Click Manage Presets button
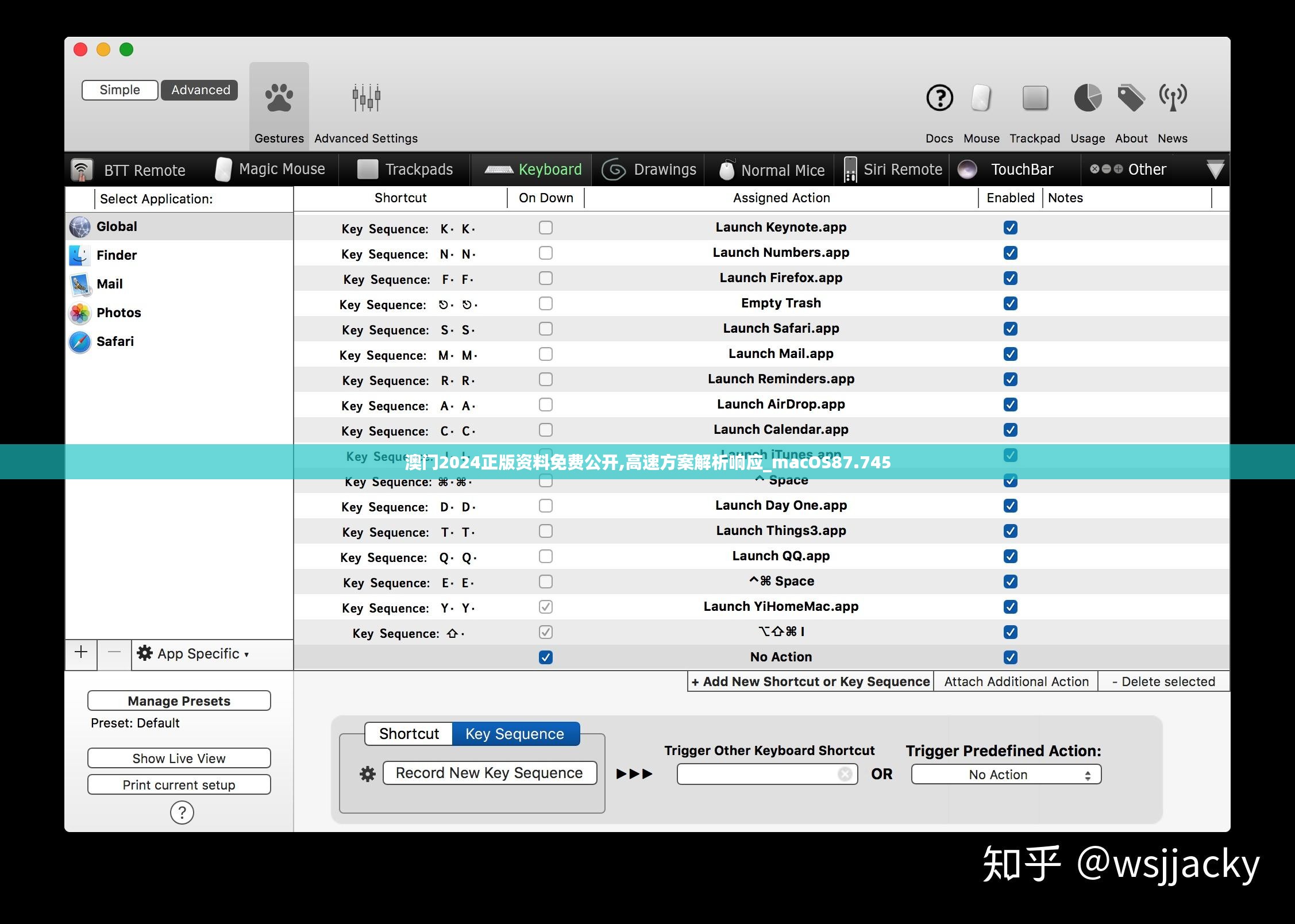Image resolution: width=1295 pixels, height=924 pixels. point(179,701)
